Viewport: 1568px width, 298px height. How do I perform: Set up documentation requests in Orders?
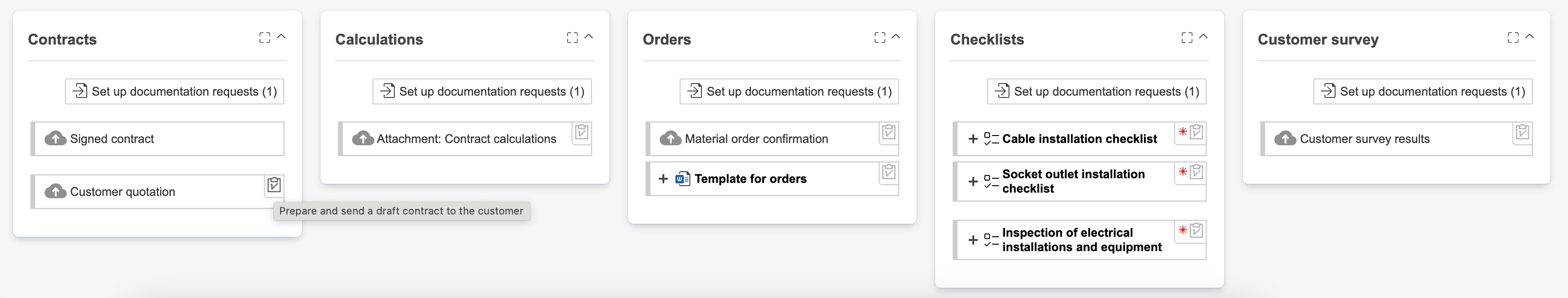tap(789, 91)
